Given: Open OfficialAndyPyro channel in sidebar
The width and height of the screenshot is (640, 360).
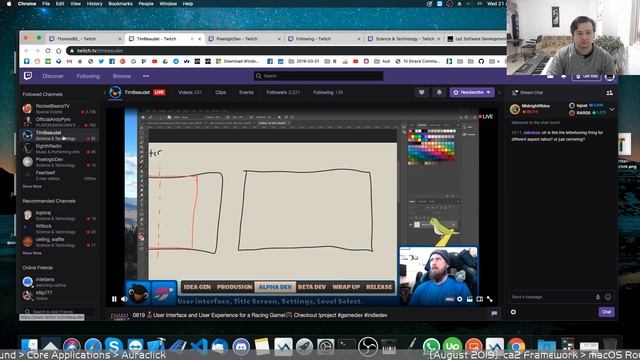Looking at the screenshot, I should [x=59, y=122].
